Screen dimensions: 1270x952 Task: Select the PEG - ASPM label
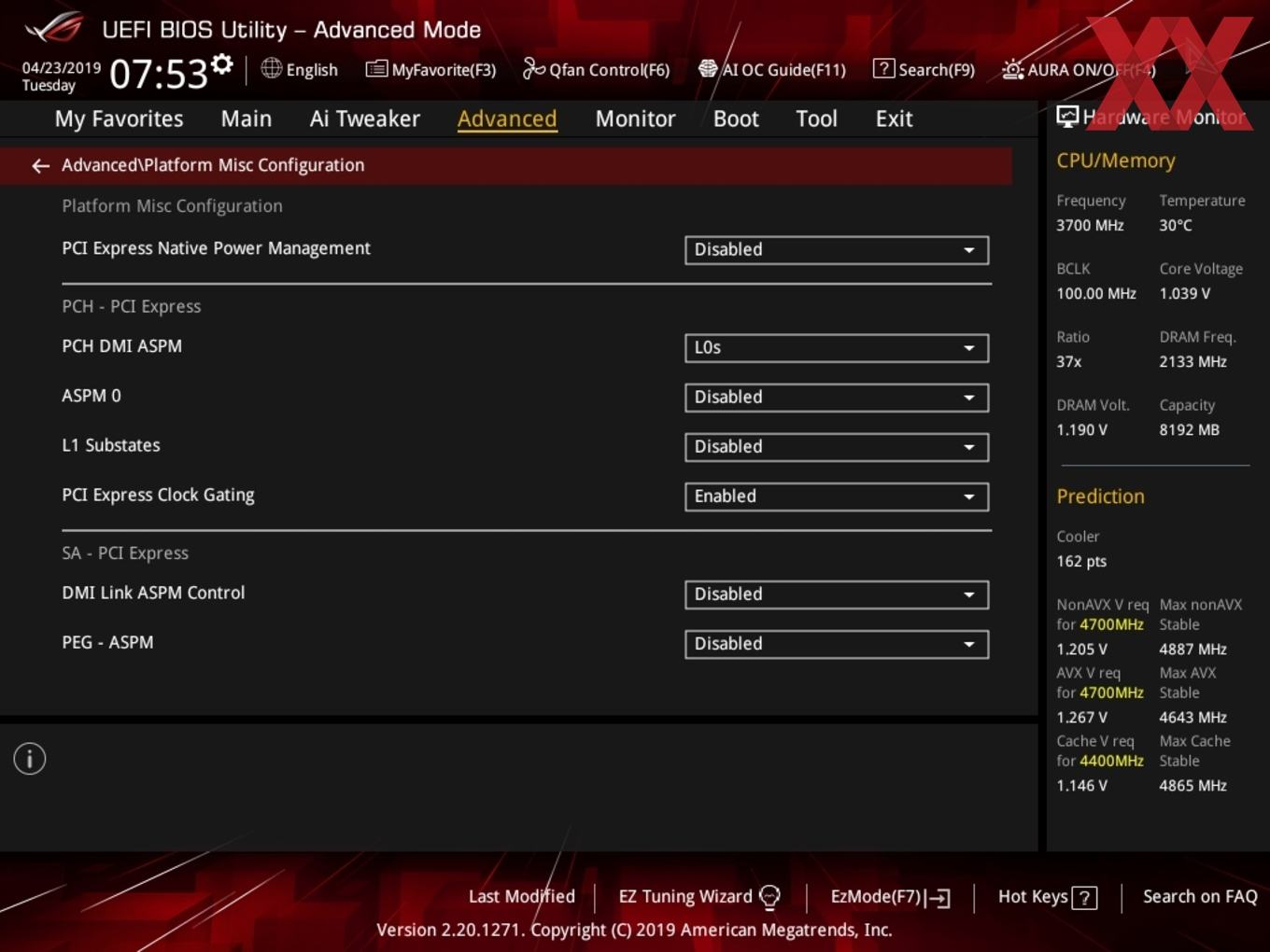pos(107,642)
